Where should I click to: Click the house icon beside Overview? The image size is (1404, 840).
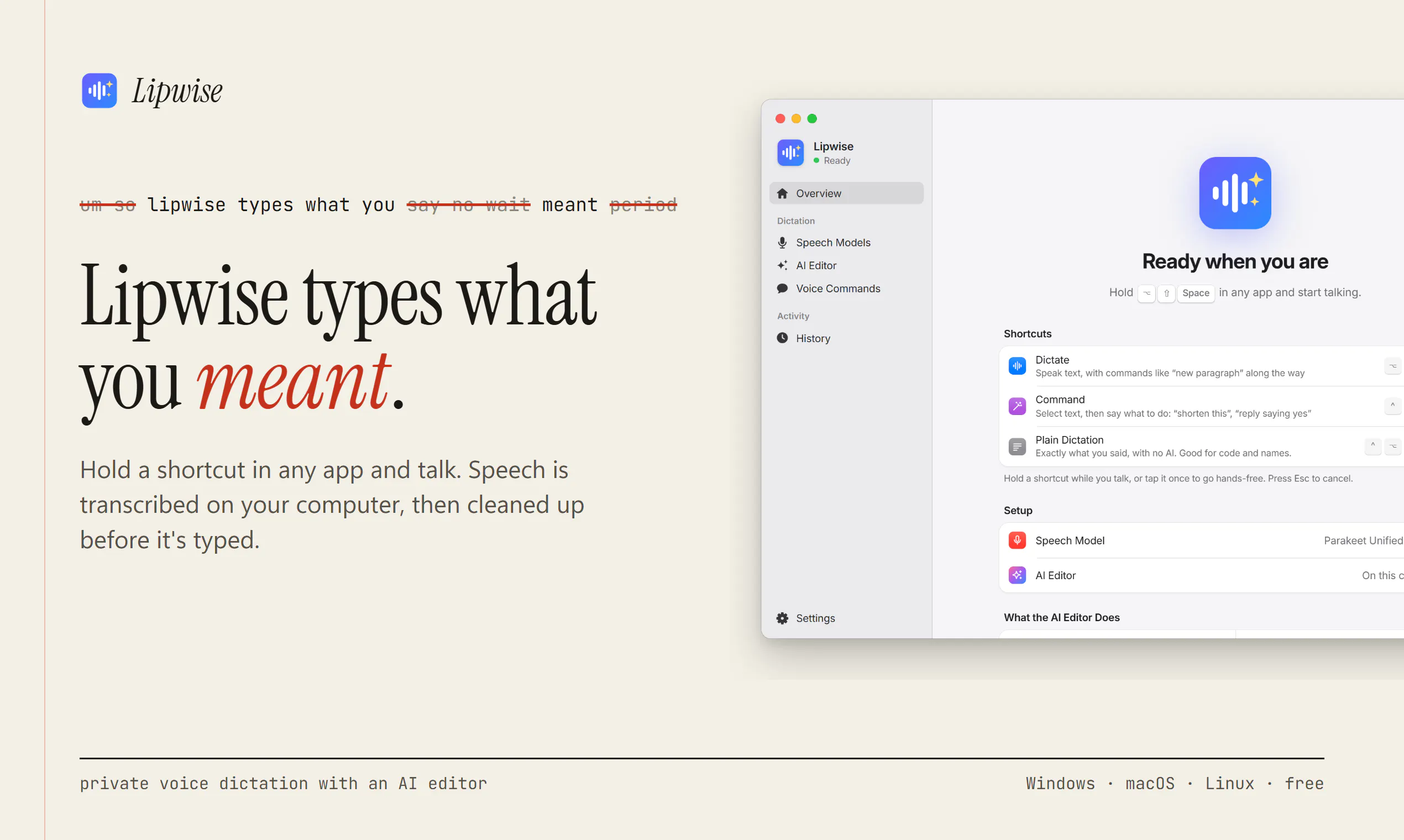pos(782,193)
